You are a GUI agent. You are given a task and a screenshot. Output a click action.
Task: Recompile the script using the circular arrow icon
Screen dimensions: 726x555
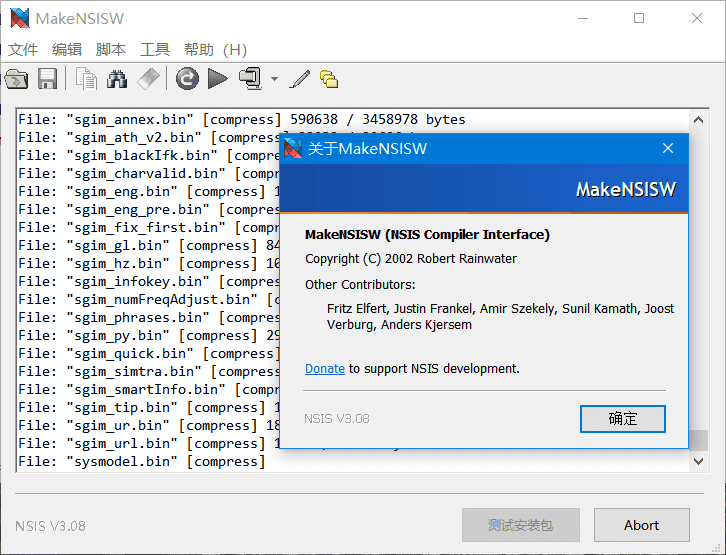point(187,78)
